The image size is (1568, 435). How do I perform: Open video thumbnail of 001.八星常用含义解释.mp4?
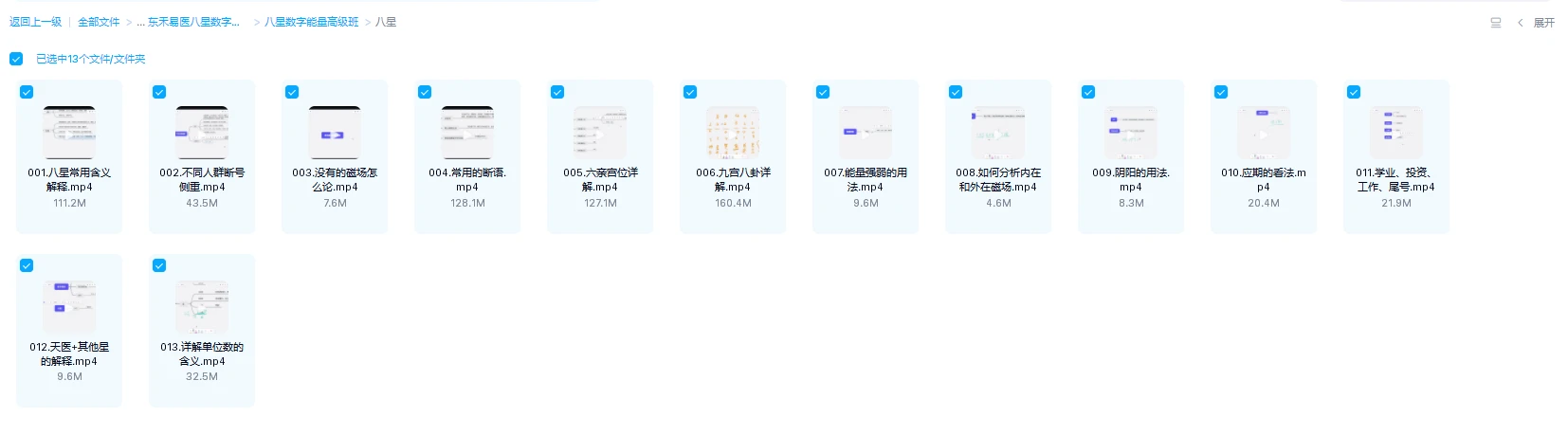tap(69, 133)
